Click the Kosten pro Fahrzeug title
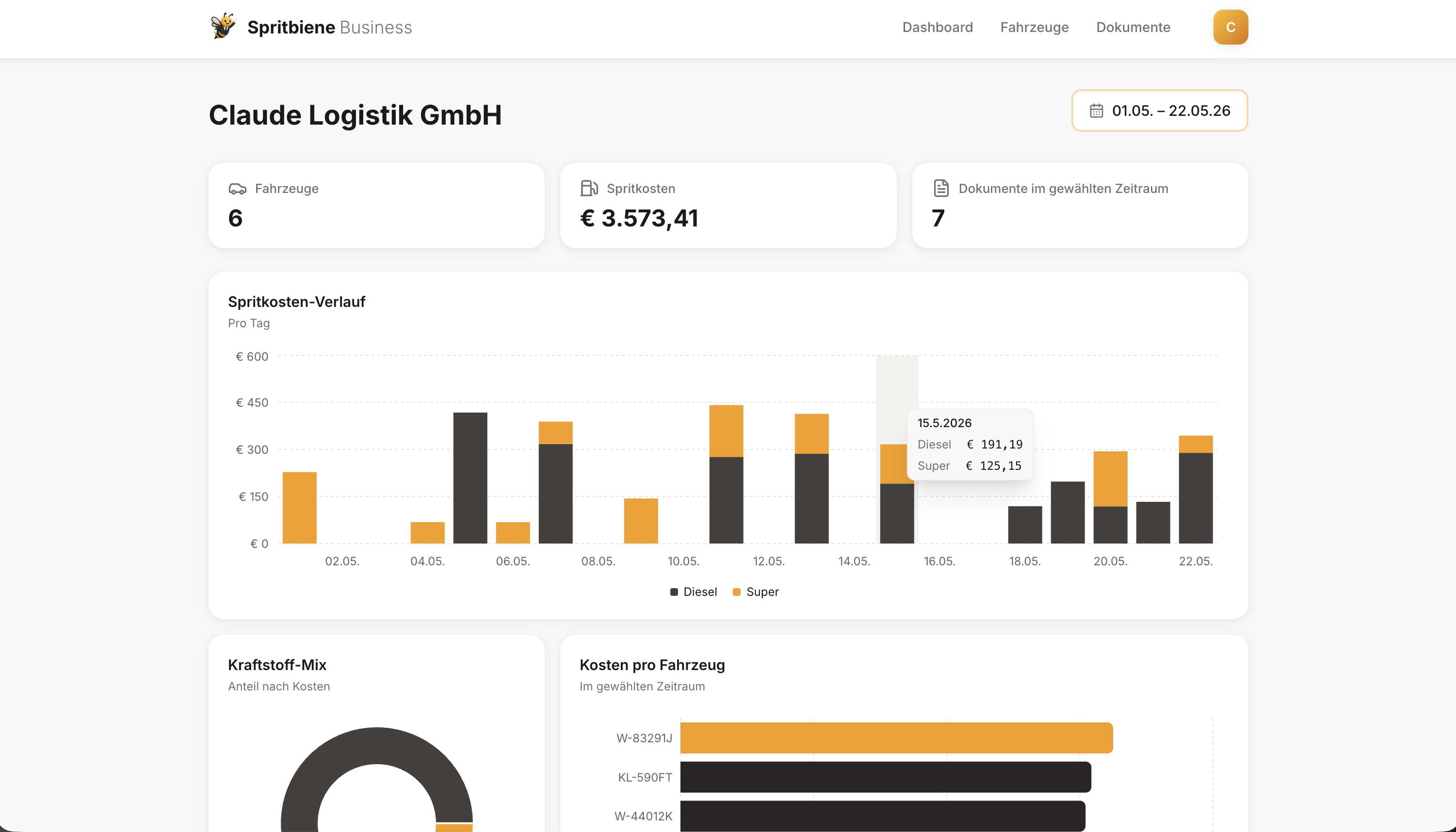The height and width of the screenshot is (832, 1456). click(x=652, y=665)
